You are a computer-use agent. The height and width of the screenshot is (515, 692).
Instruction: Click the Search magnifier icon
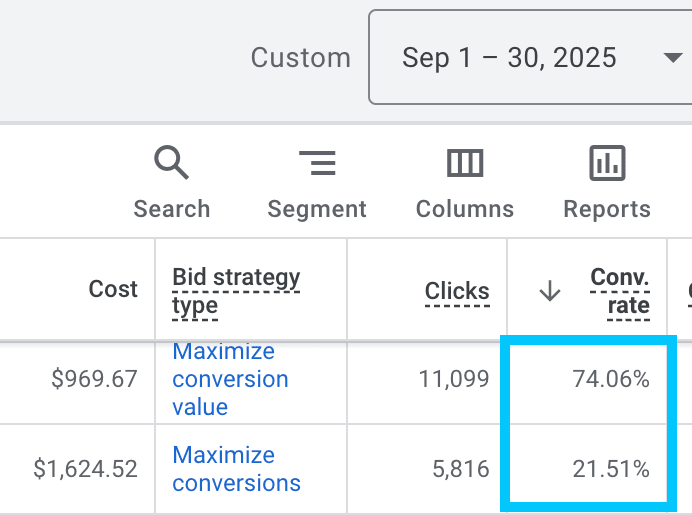tap(171, 163)
